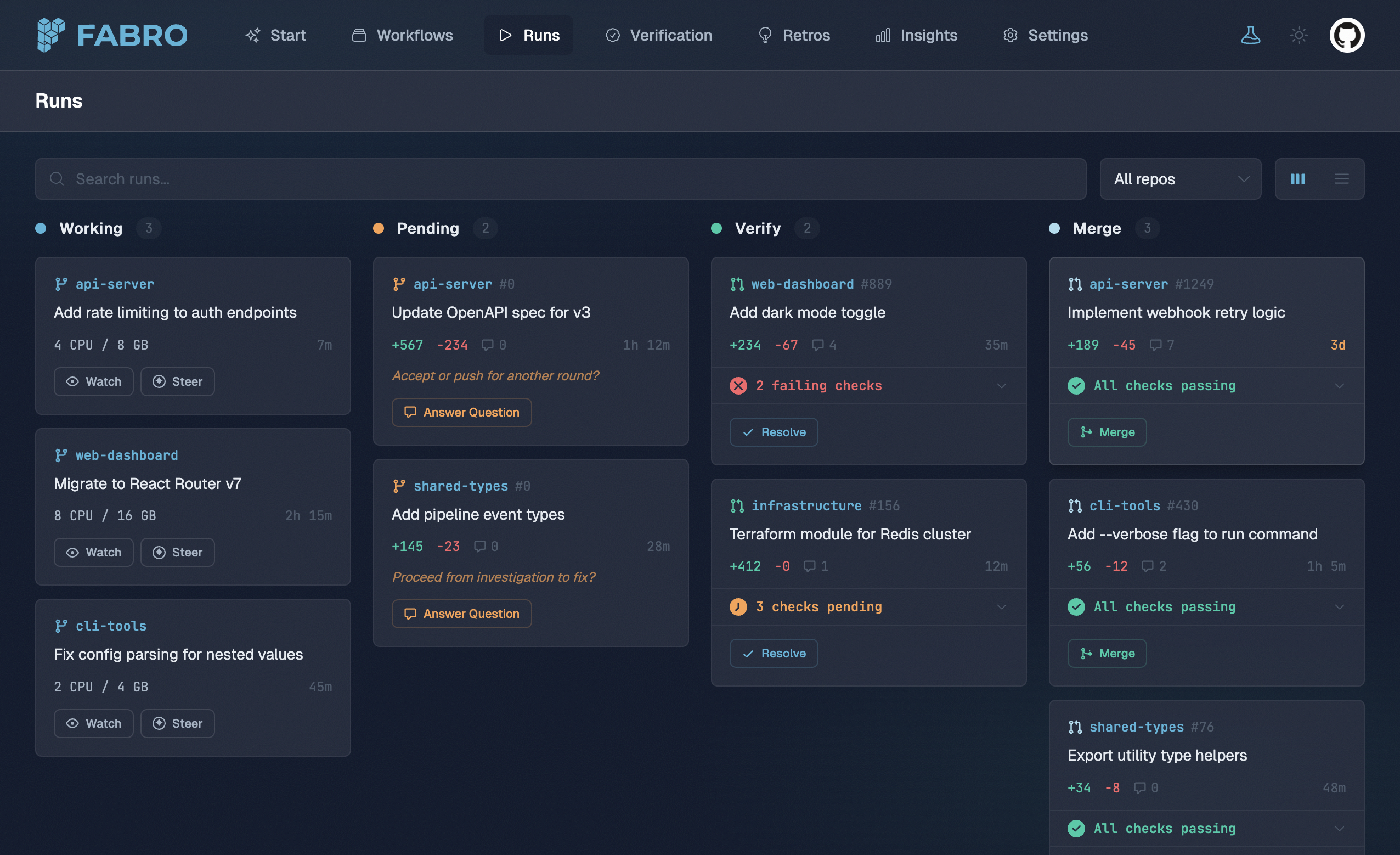
Task: Click the search magnifier icon in the runs search bar
Action: click(x=58, y=178)
